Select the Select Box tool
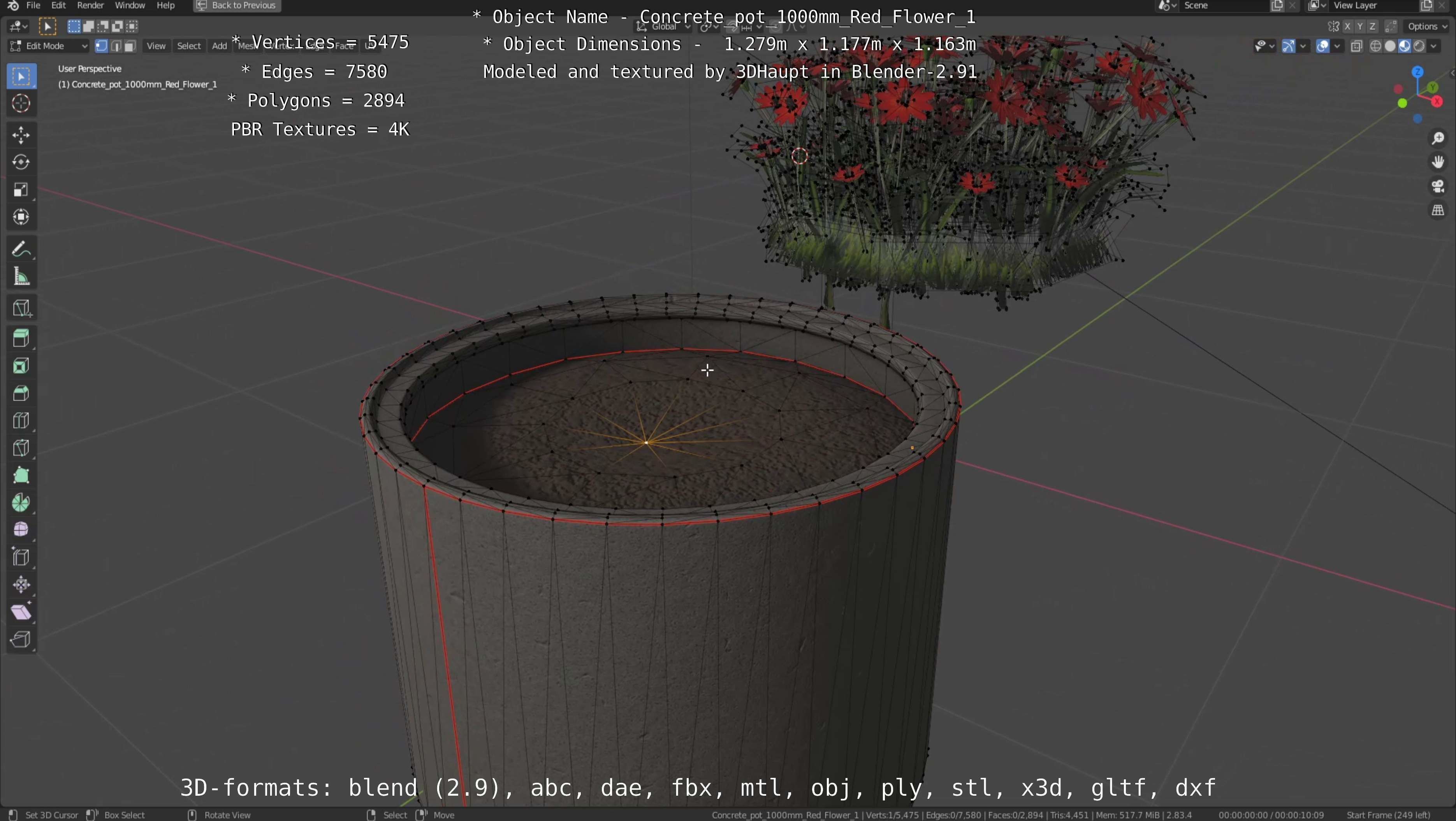Screen dimensions: 1456x821 21,76
